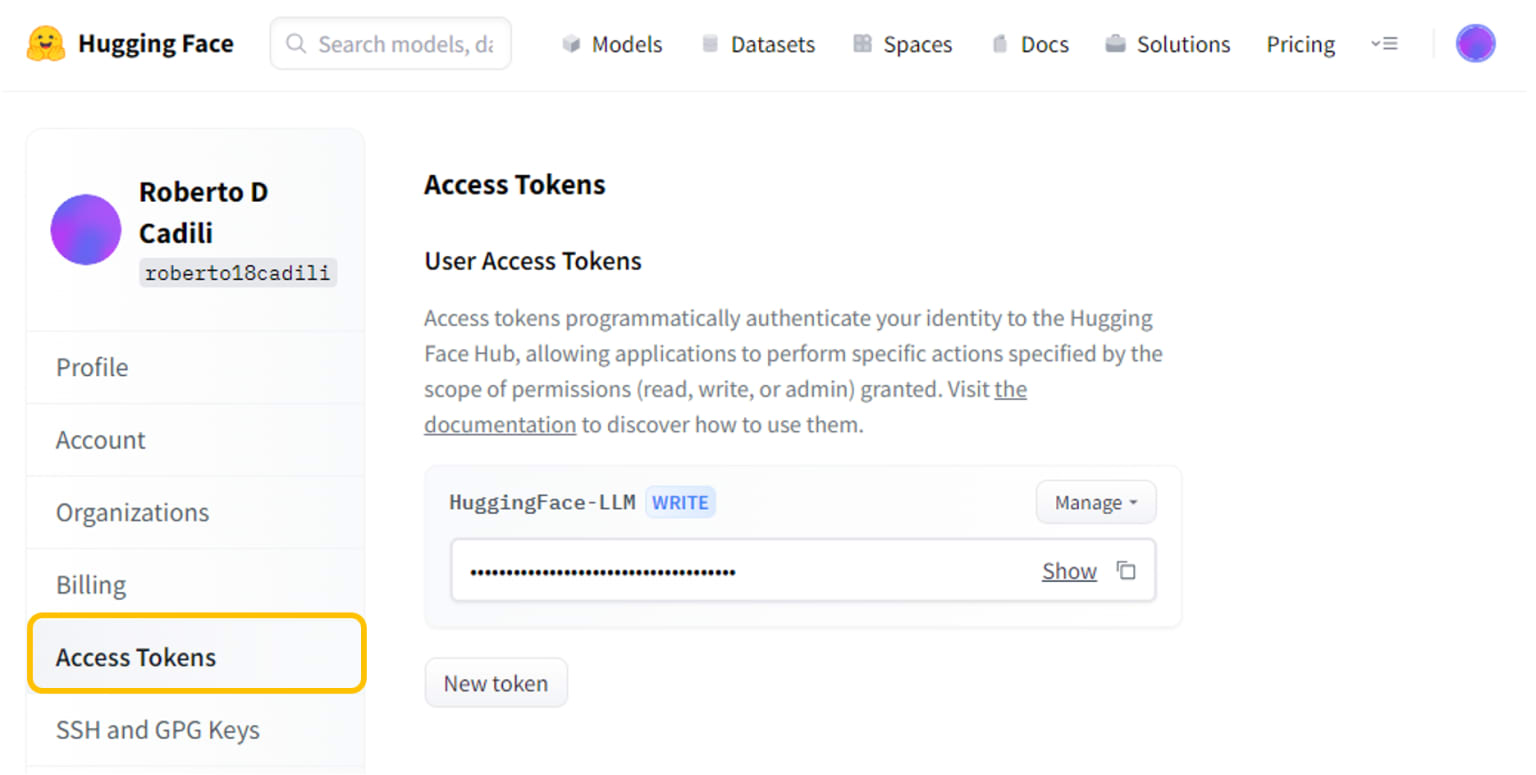Click the Hugging Face emoji logo
1536x775 pixels.
click(46, 44)
